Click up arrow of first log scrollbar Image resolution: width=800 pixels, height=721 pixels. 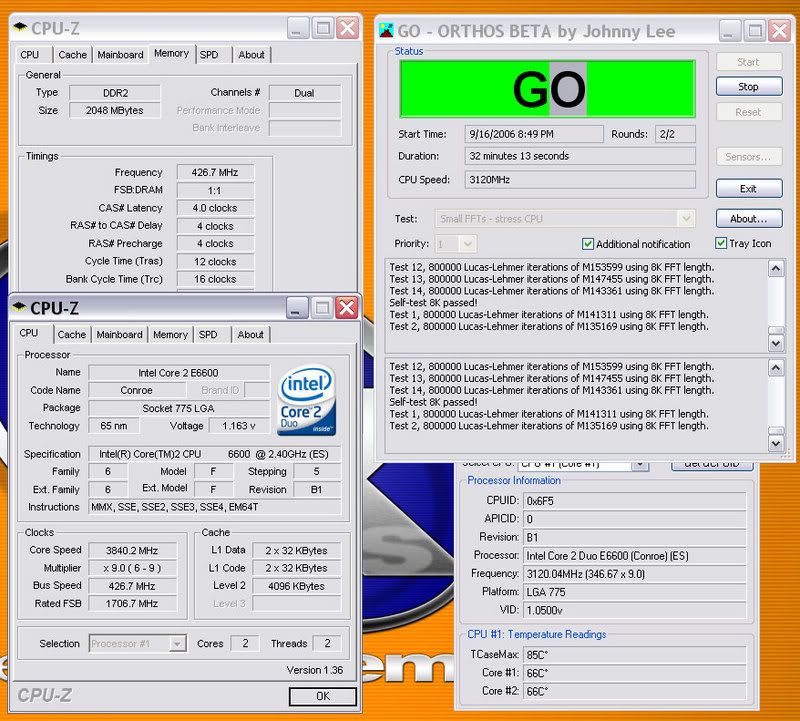[x=776, y=268]
